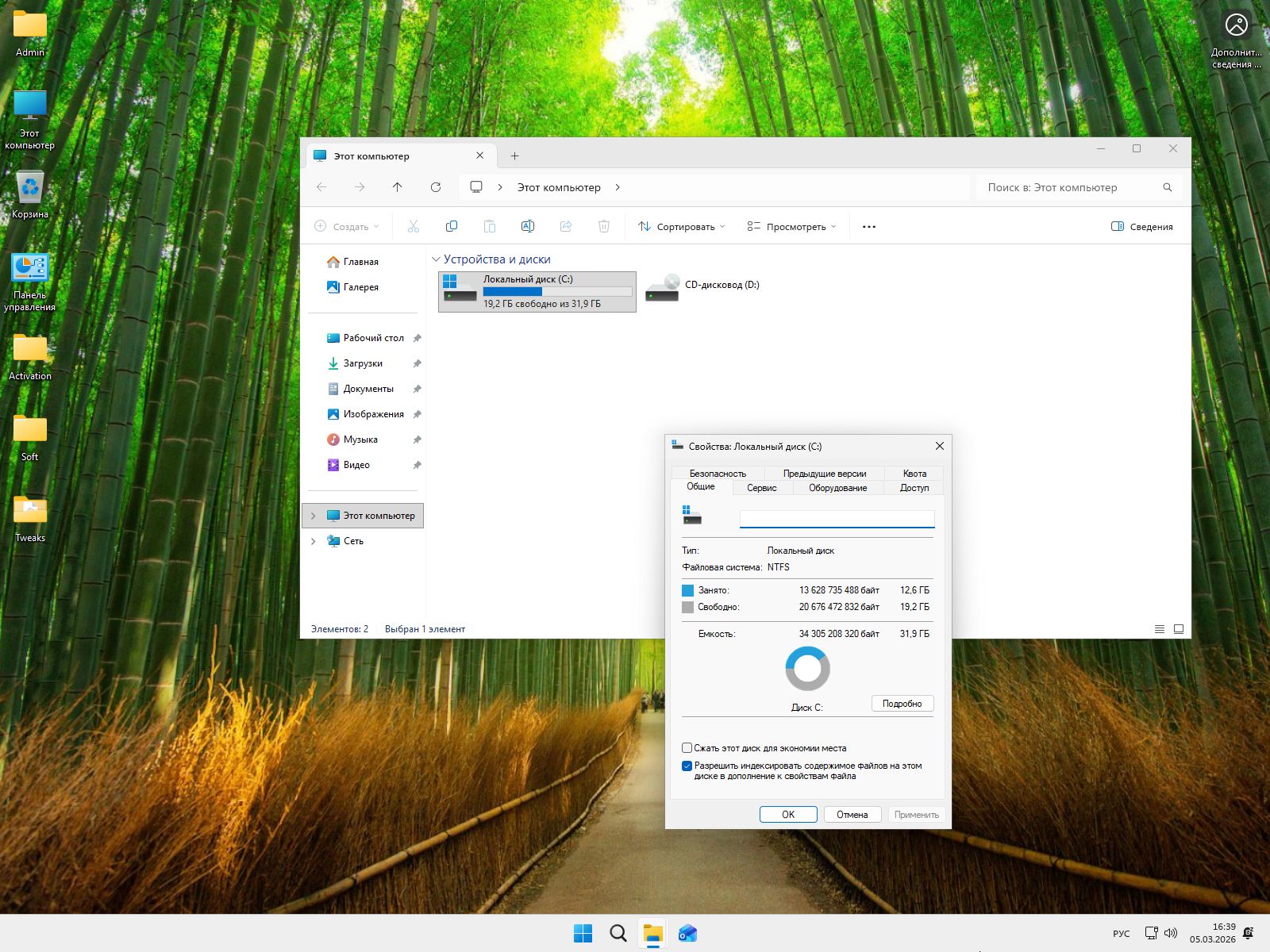Click the Copy icon in the toolbar

pyautogui.click(x=451, y=227)
